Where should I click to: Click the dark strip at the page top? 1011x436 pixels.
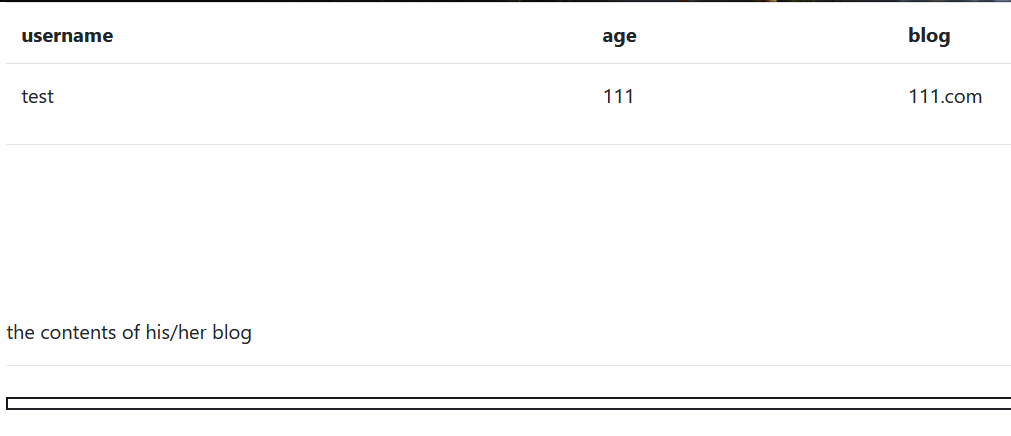tap(506, 1)
